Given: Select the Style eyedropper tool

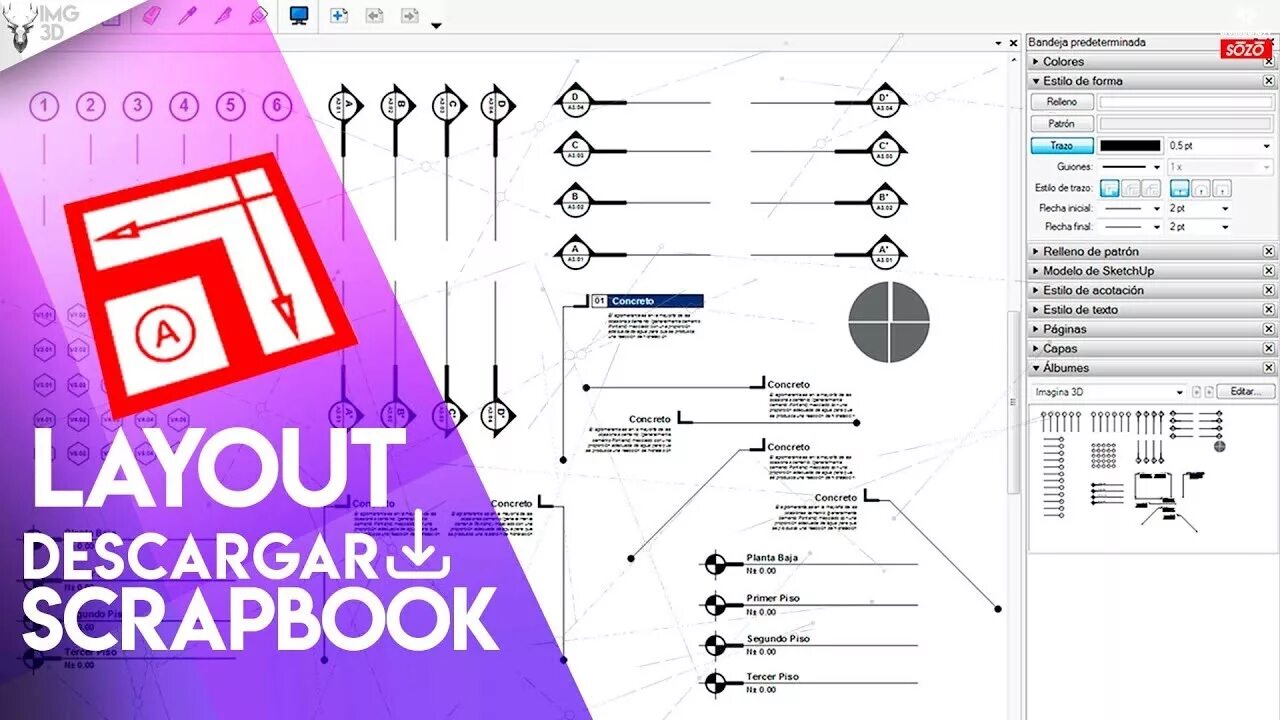Looking at the screenshot, I should pyautogui.click(x=187, y=16).
